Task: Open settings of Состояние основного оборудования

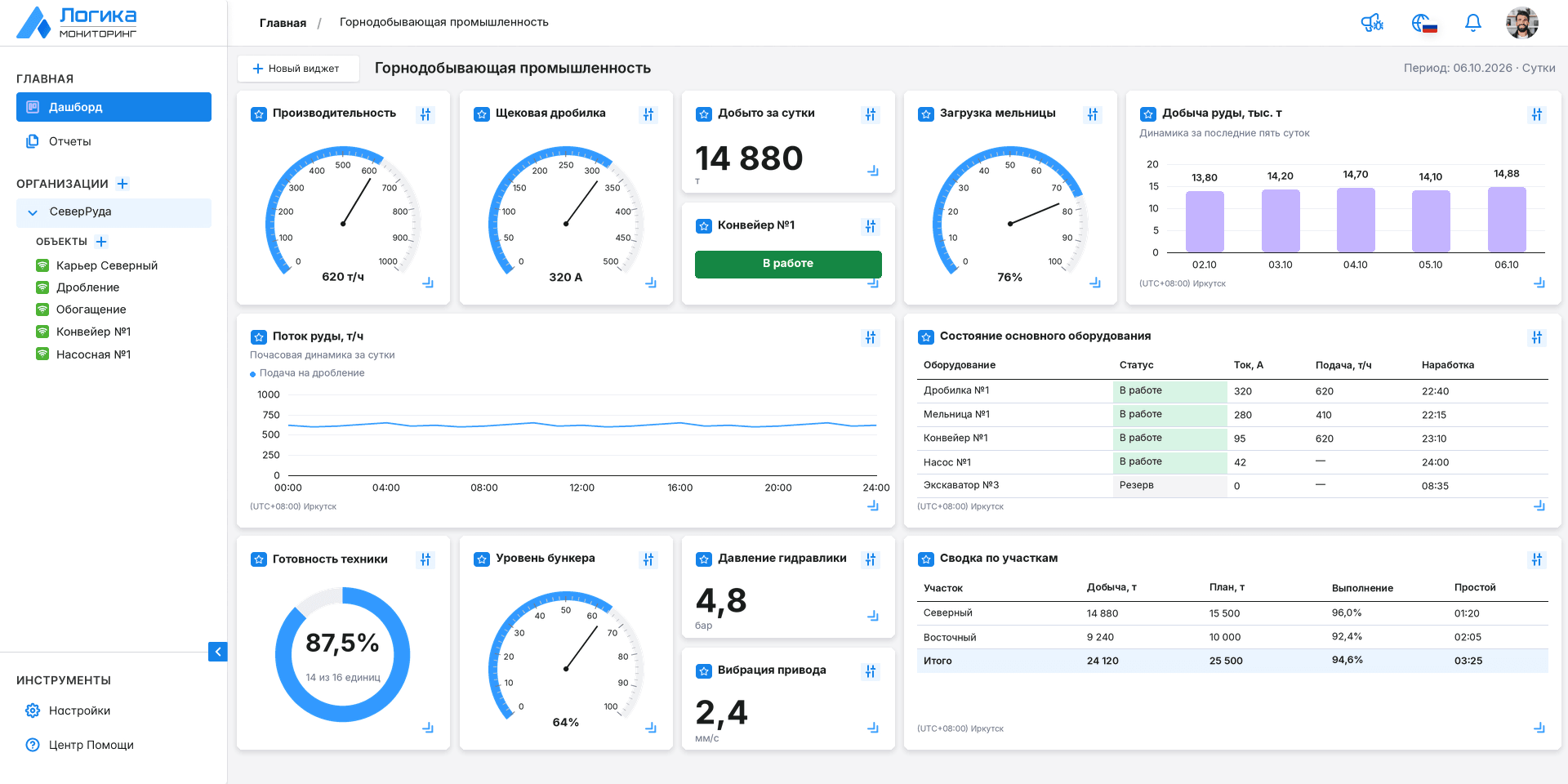Action: [1537, 337]
